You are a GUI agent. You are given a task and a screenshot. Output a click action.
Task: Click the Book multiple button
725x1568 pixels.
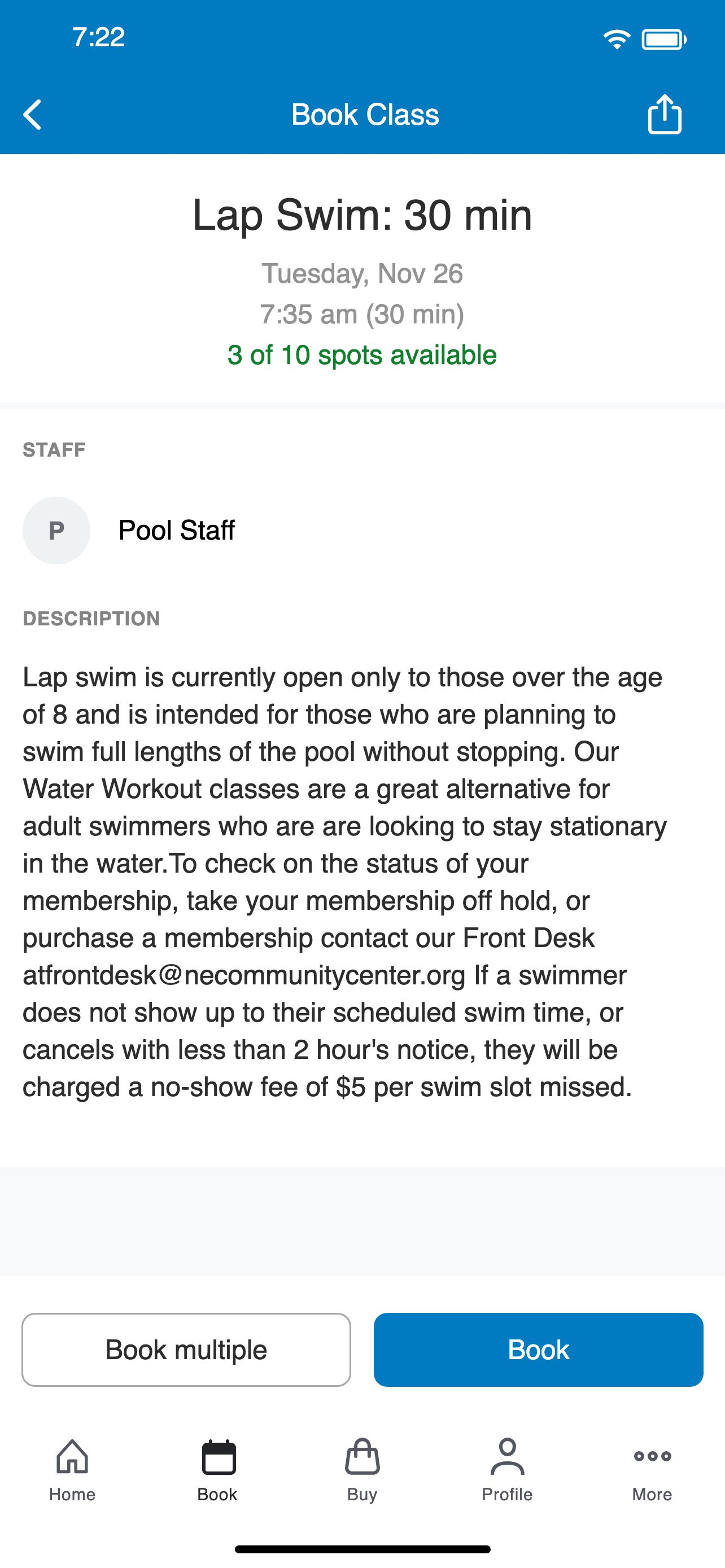click(186, 1350)
